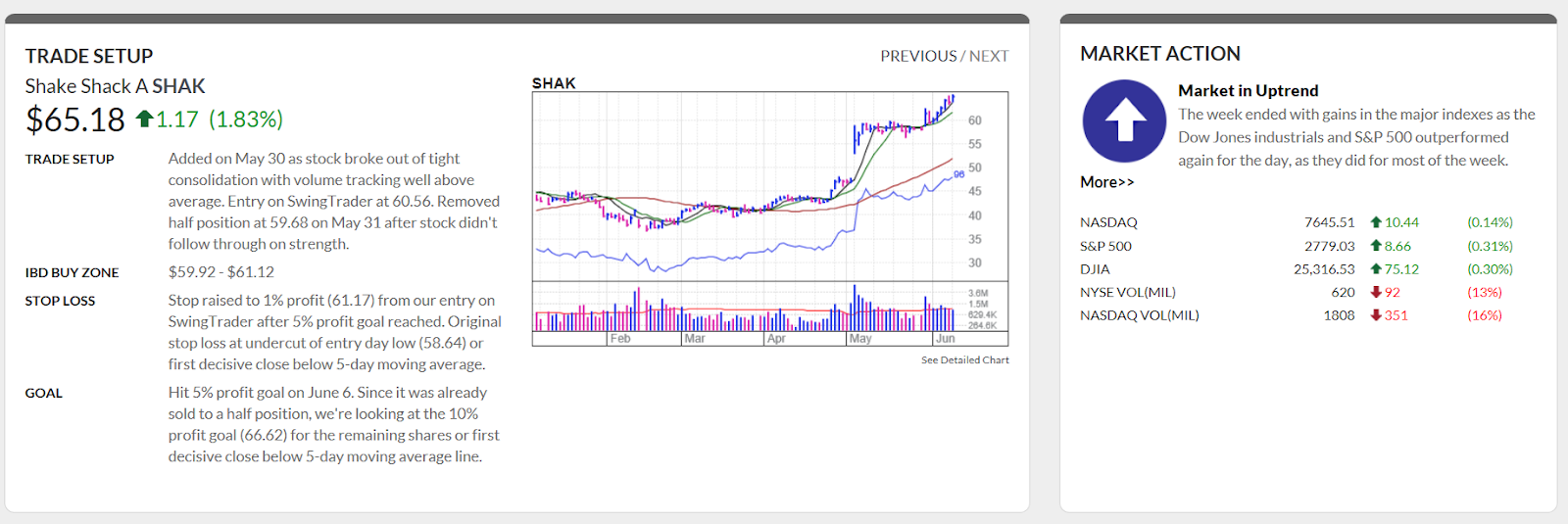Click the Feb label on chart axis

point(620,339)
